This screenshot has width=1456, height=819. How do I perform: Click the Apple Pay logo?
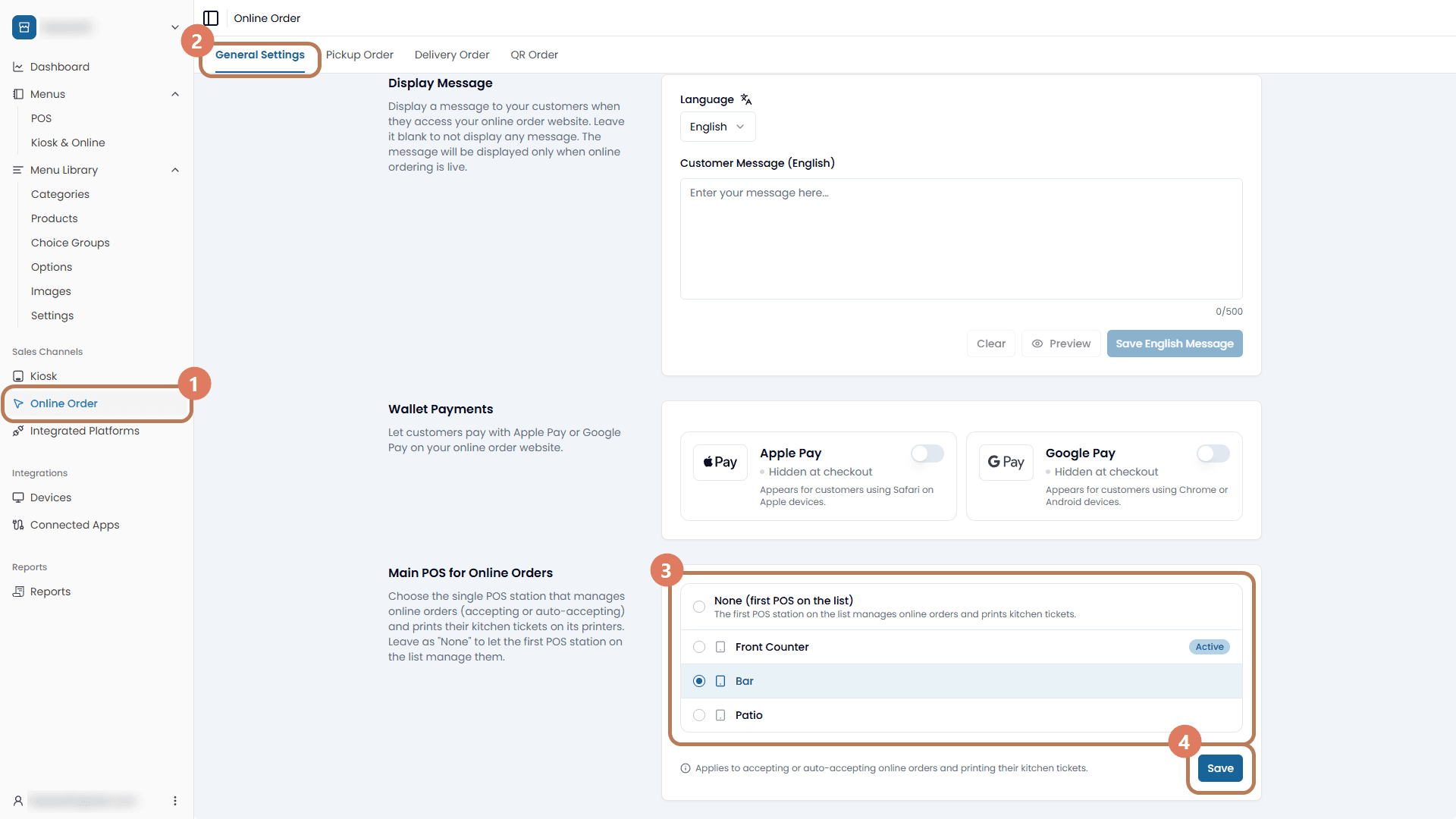point(720,463)
